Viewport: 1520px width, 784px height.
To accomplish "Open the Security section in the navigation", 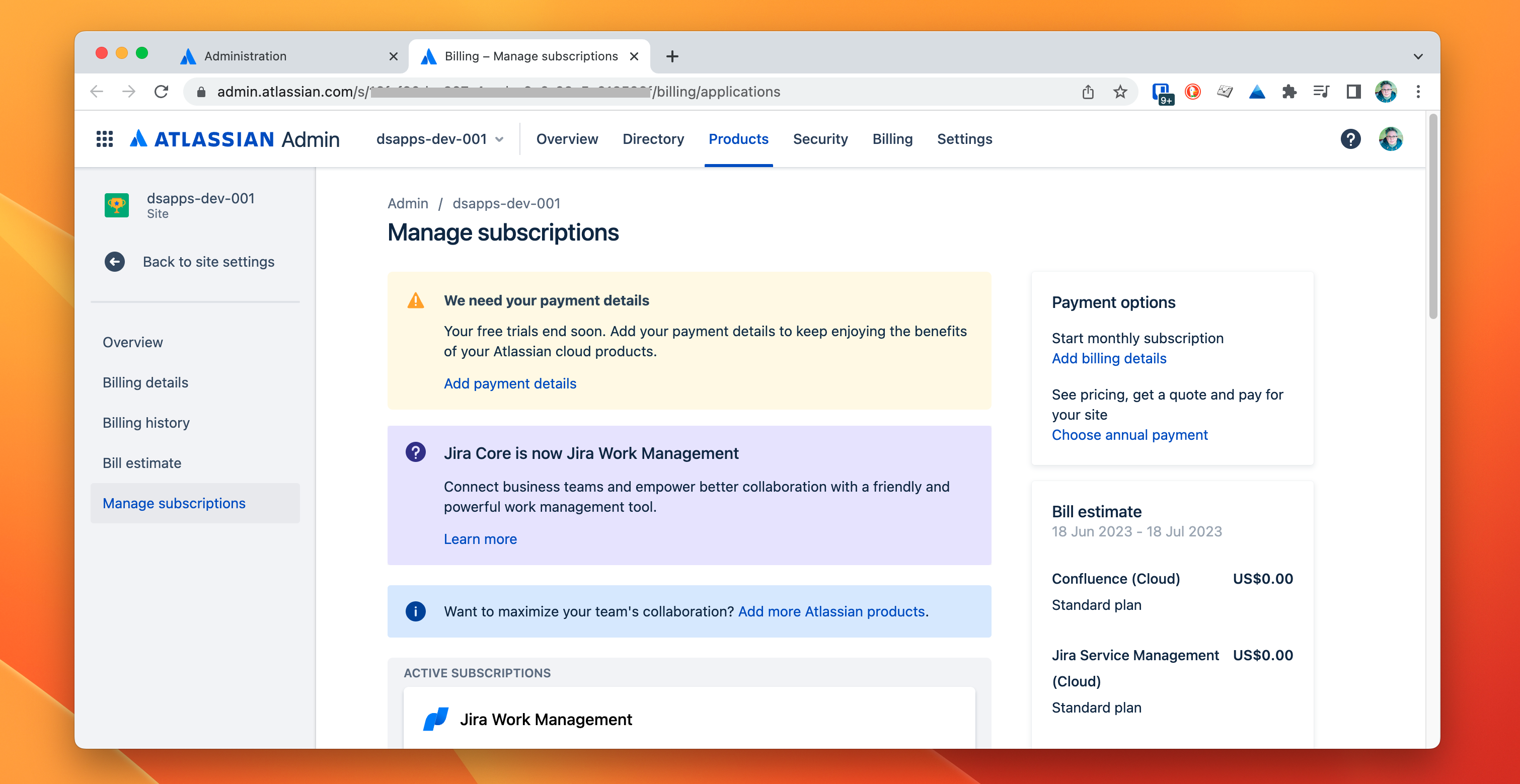I will point(820,138).
